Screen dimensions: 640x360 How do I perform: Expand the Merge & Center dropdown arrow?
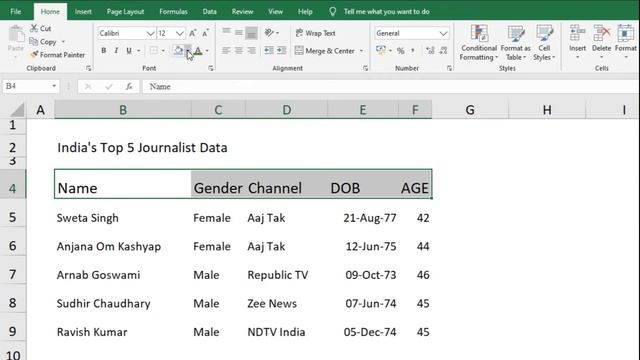361,51
